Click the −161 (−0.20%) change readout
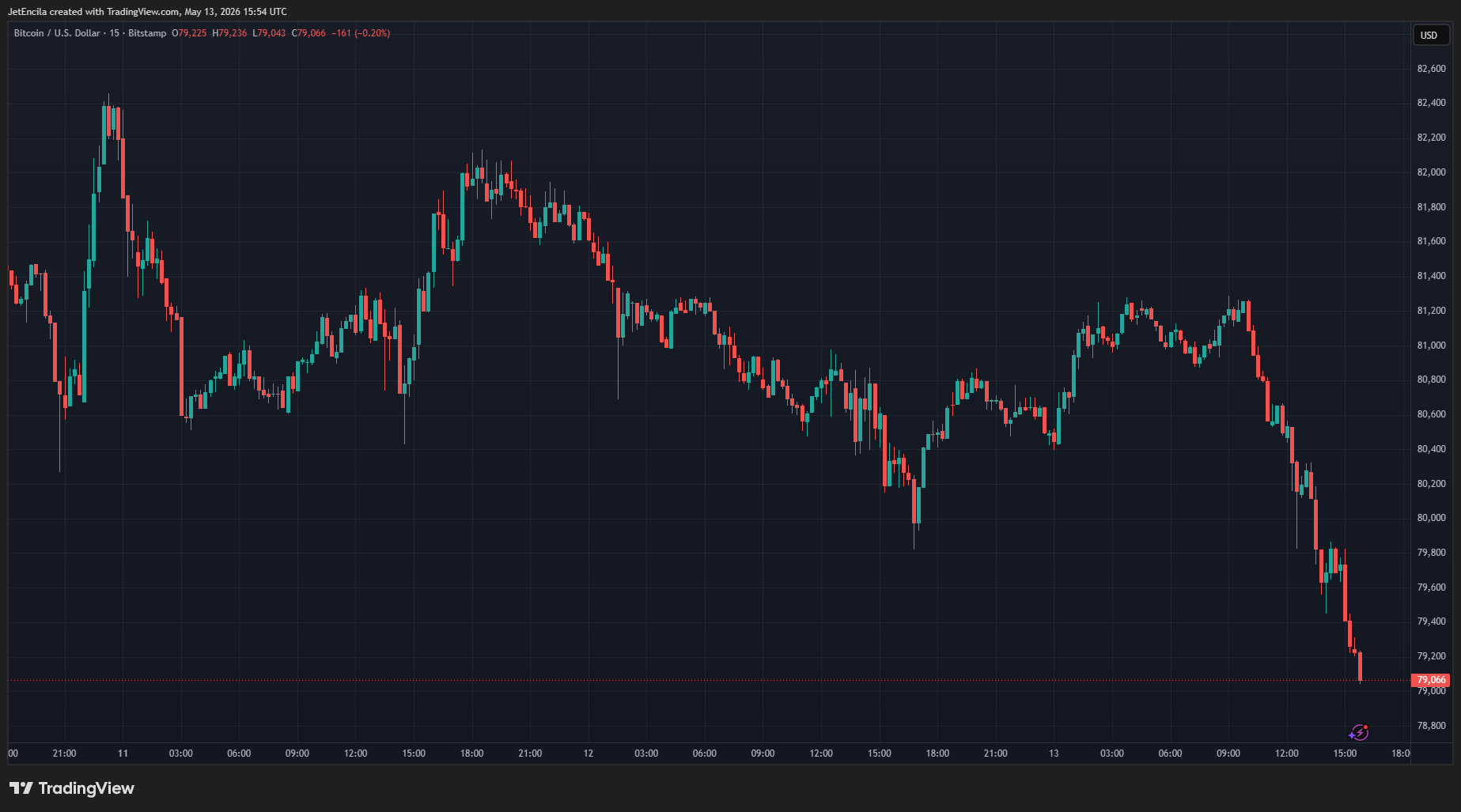Viewport: 1461px width, 812px height. 361,33
